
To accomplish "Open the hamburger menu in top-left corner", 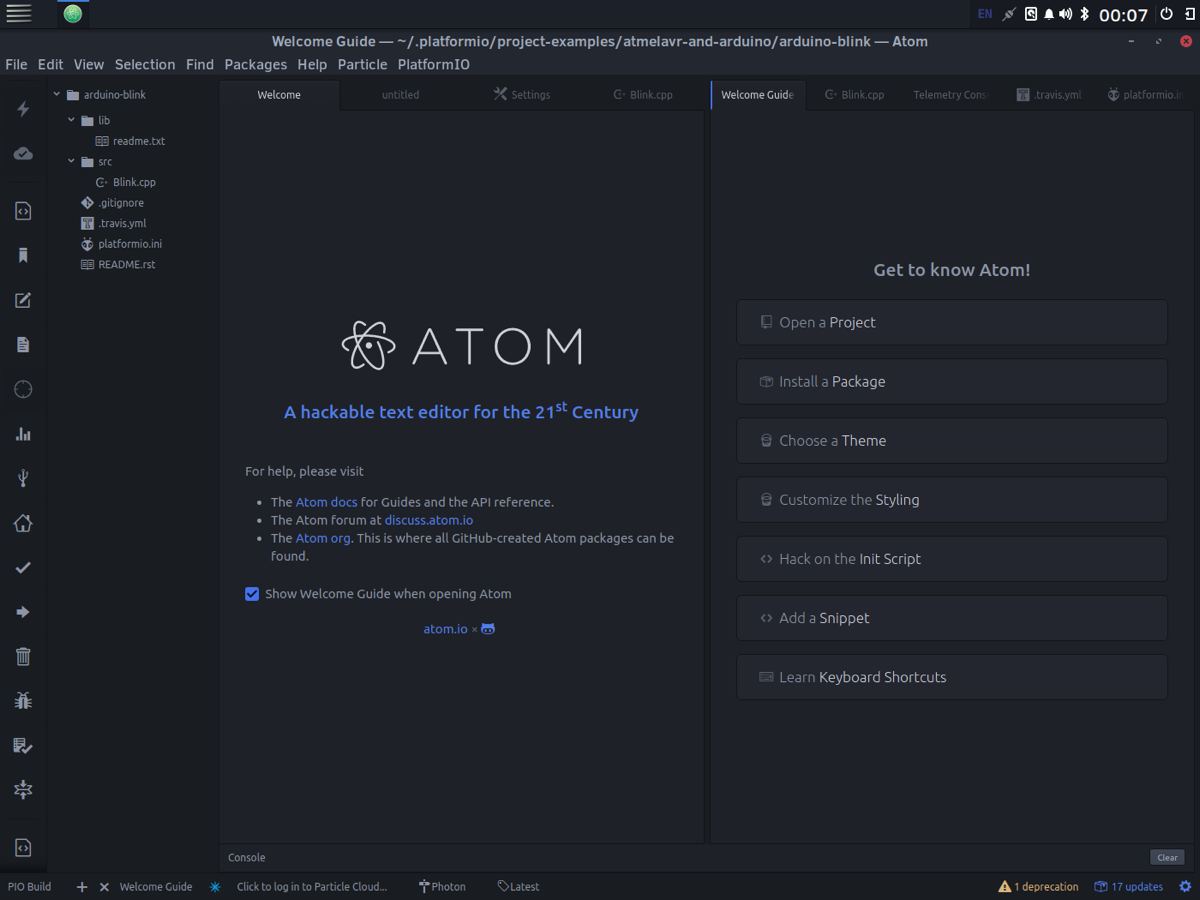I will pyautogui.click(x=18, y=13).
